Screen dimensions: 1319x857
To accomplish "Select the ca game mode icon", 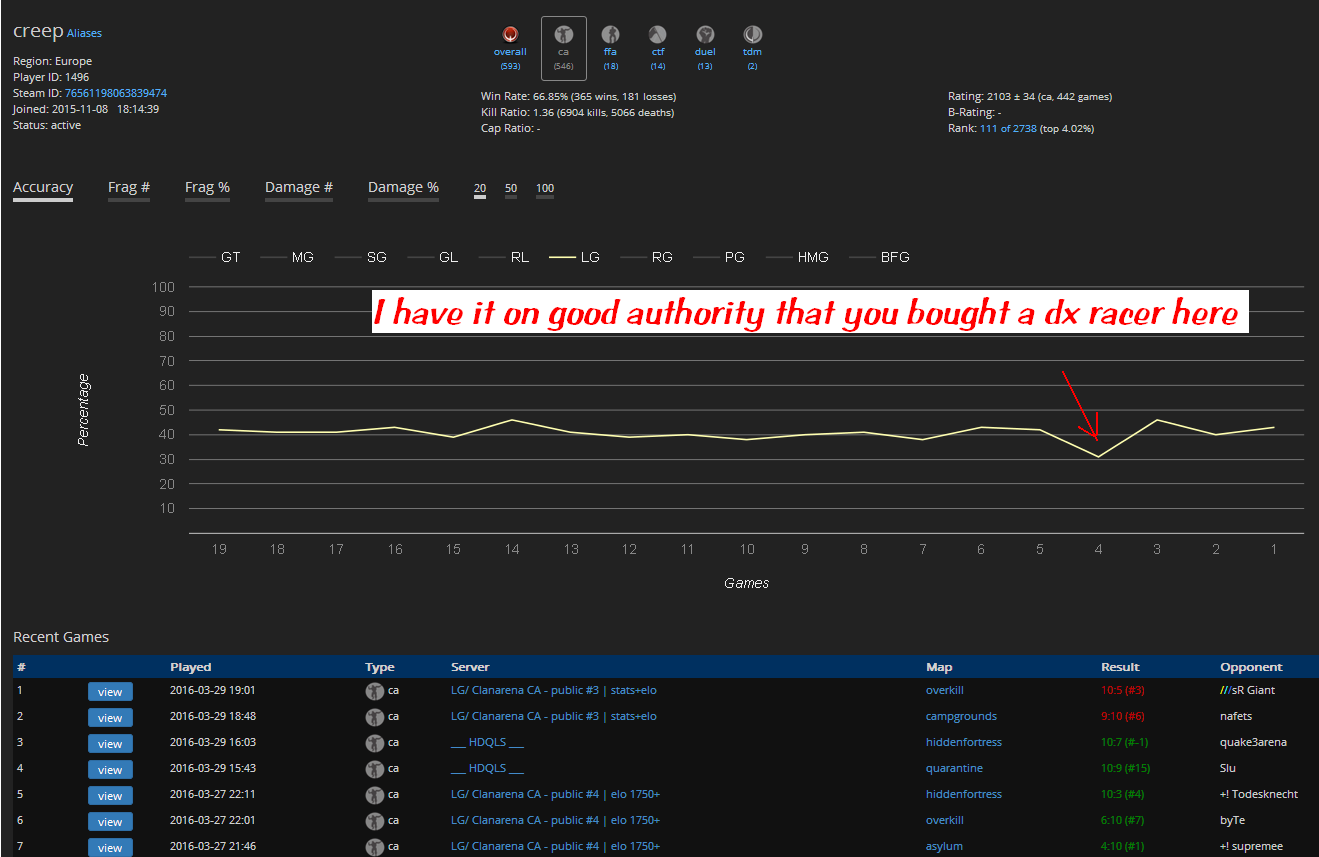I will pos(563,36).
